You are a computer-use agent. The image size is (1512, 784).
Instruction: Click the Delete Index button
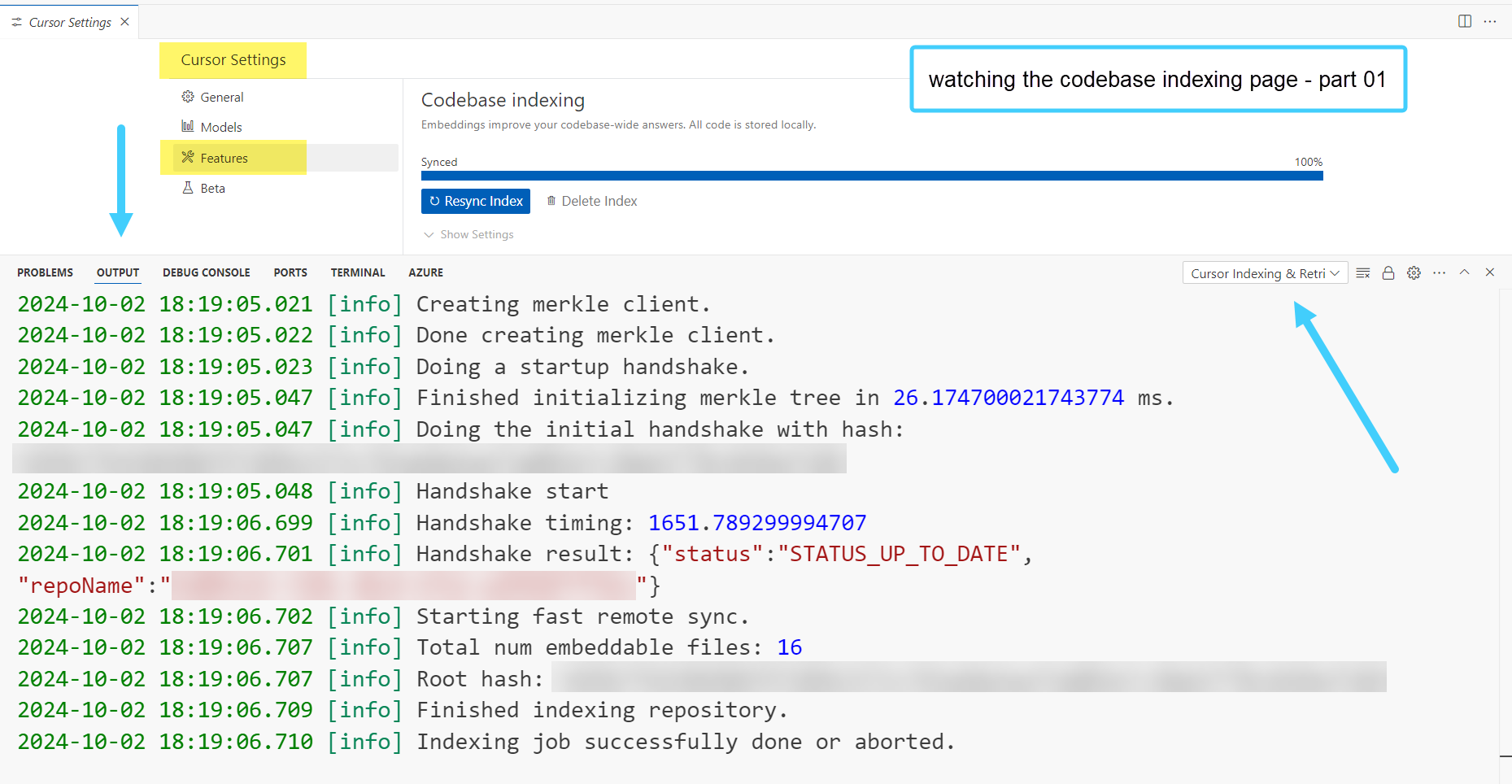[591, 201]
